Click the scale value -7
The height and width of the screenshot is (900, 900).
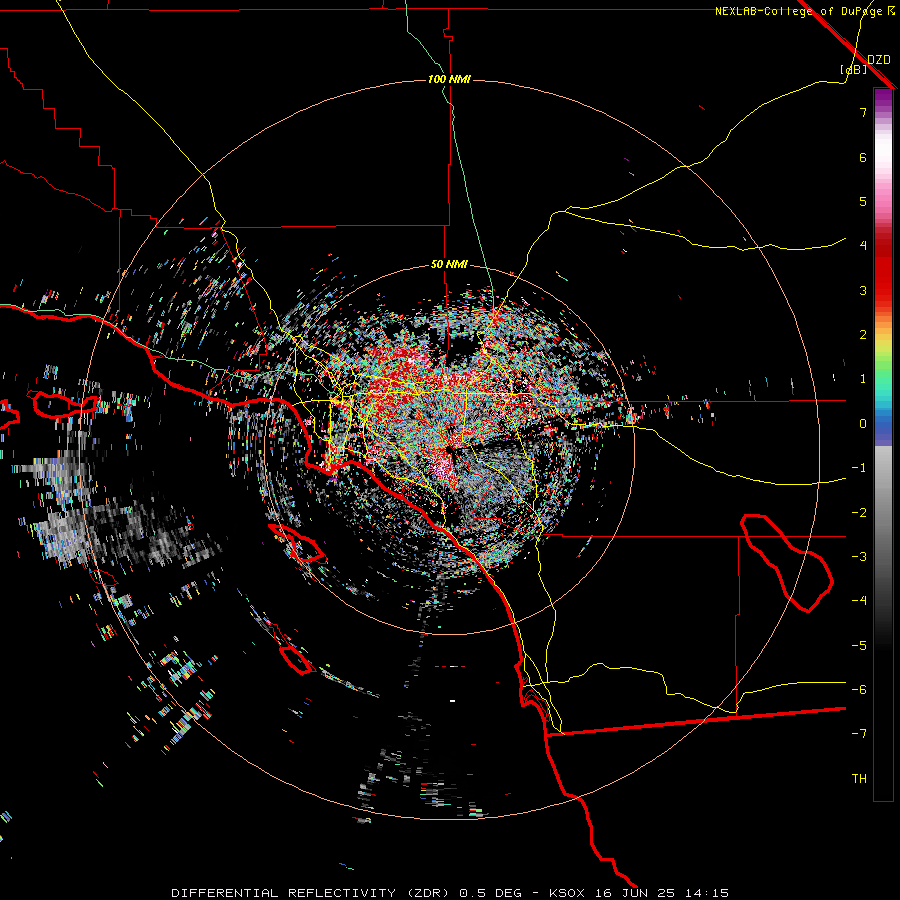tap(859, 734)
